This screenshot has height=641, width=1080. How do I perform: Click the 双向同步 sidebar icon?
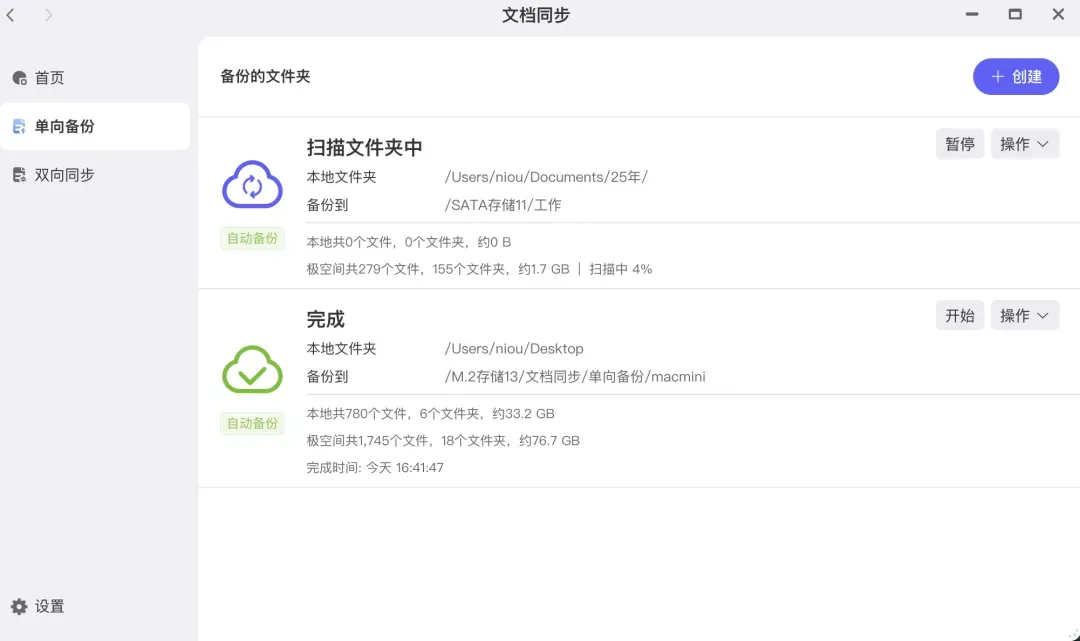pos(19,175)
